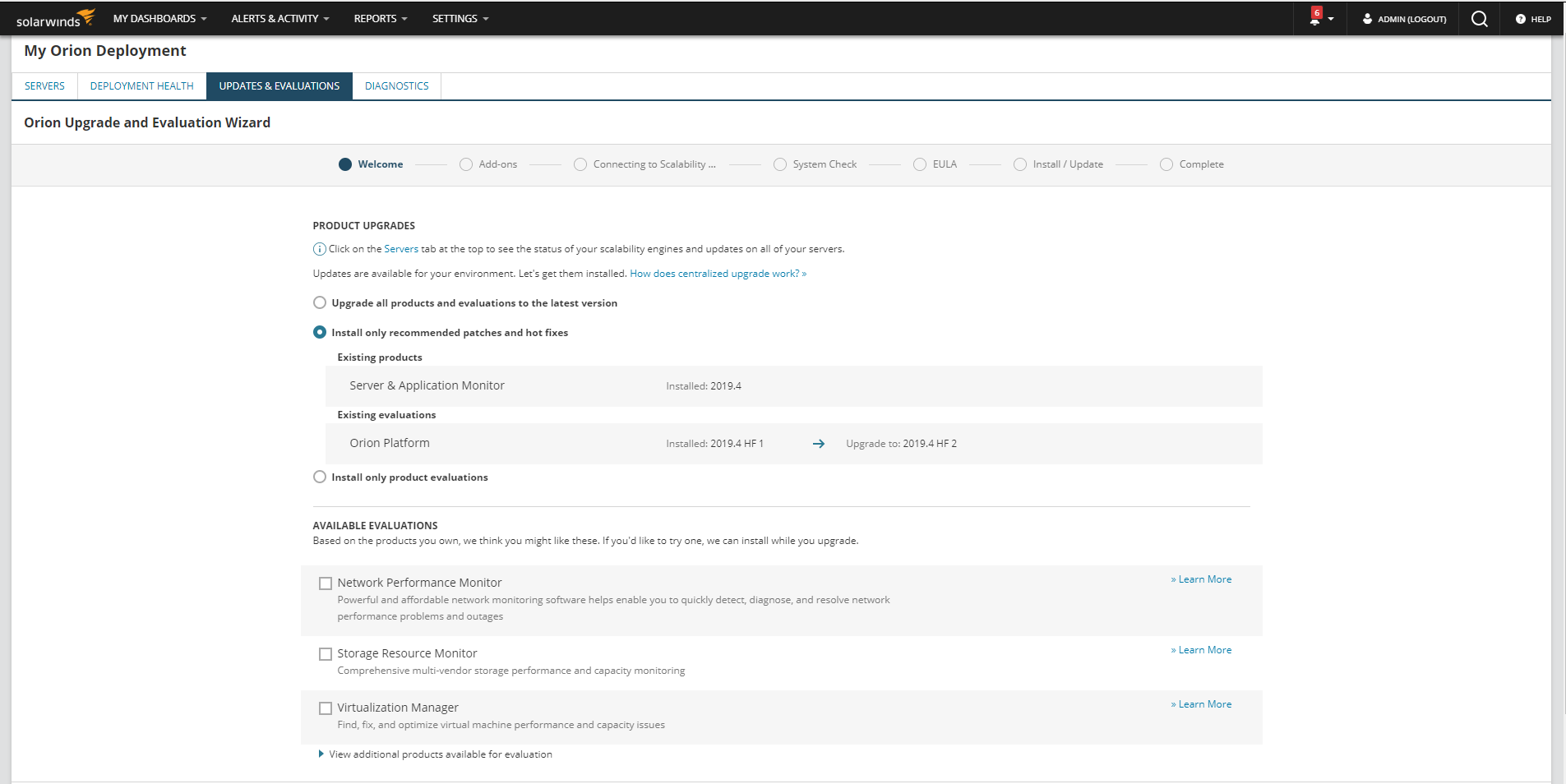Check the Network Performance Monitor checkbox

tap(326, 583)
